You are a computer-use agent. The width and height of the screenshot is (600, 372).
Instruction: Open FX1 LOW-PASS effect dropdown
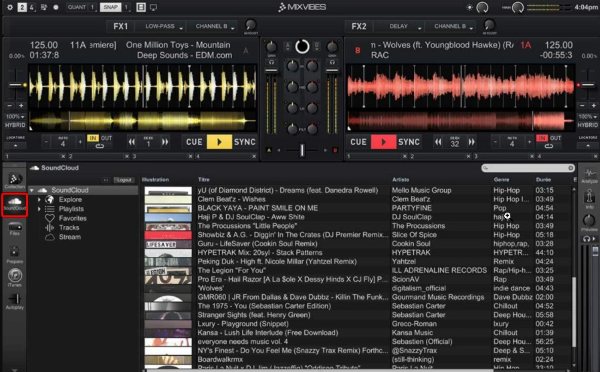point(164,26)
